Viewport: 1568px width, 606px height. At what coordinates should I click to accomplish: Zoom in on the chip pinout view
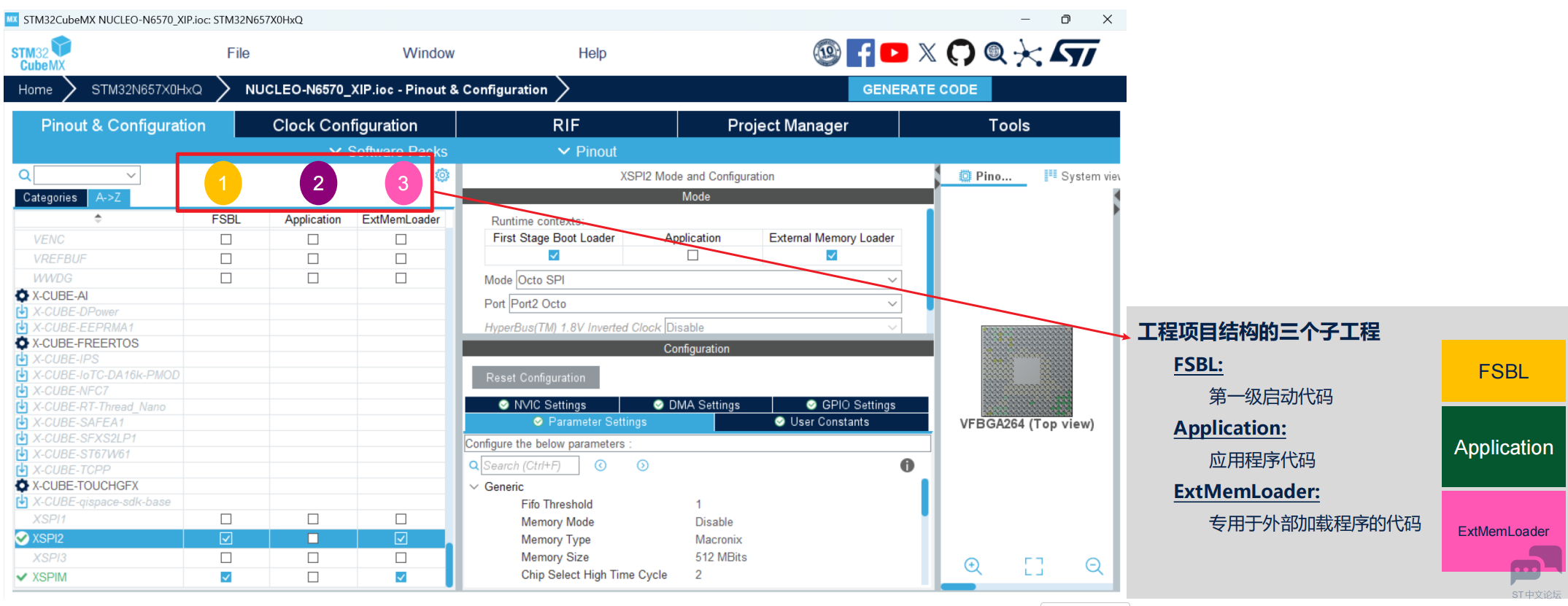[x=973, y=566]
